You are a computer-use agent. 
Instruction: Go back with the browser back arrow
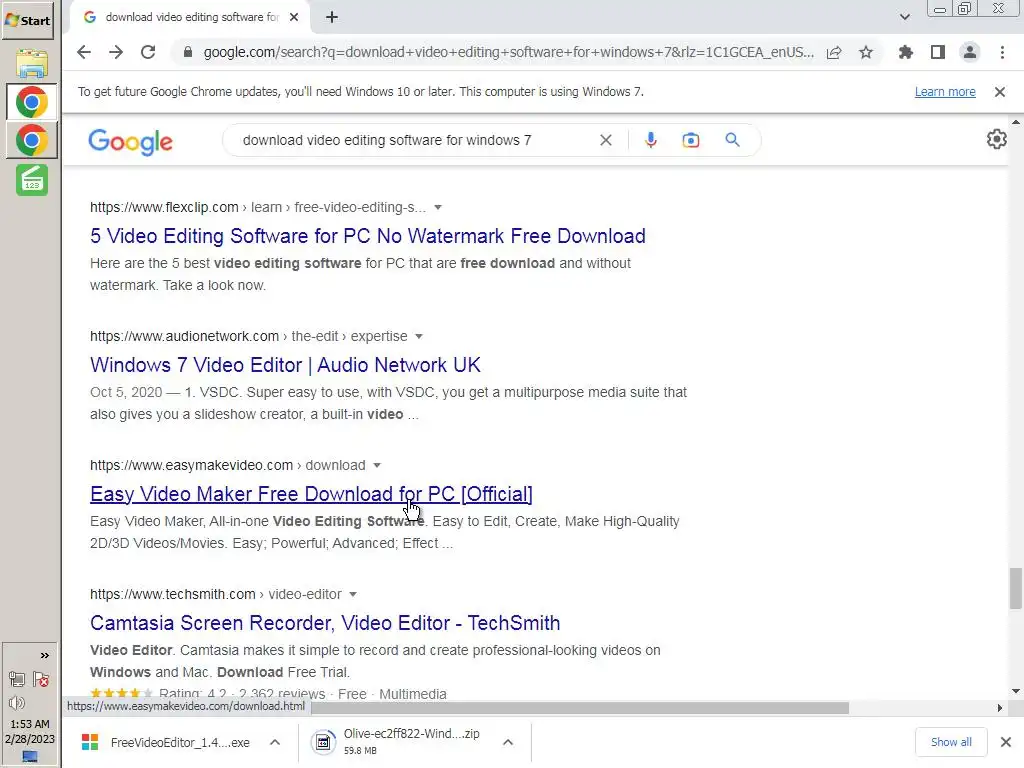pos(84,52)
